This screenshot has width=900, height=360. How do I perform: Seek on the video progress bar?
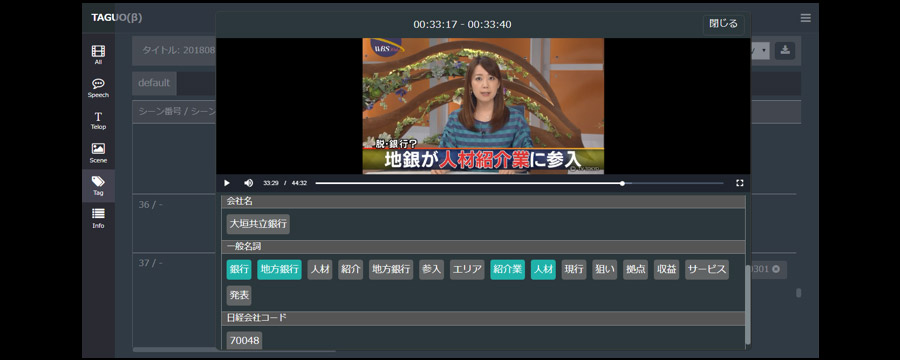519,183
